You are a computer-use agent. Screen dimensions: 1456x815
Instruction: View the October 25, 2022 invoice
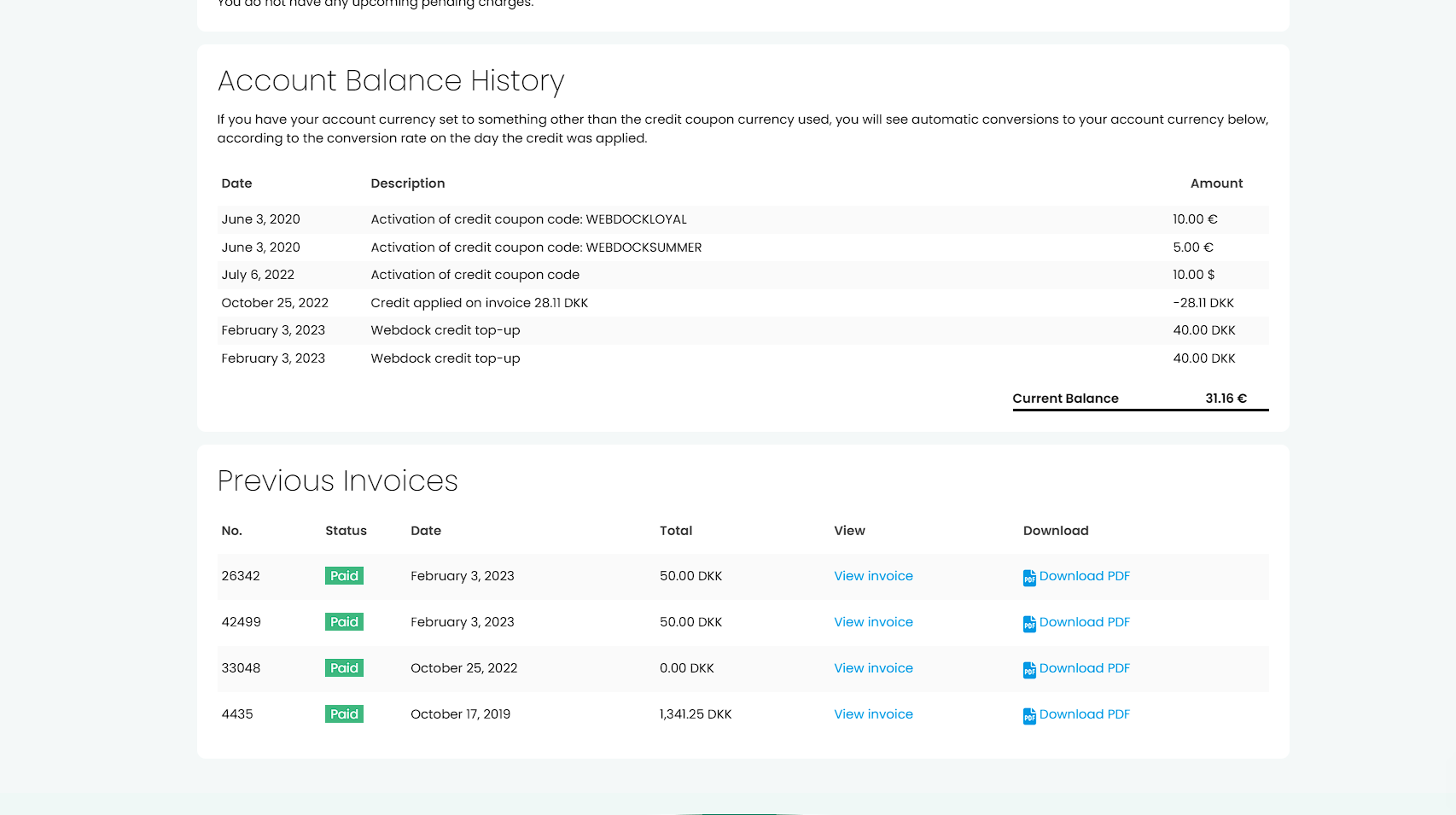(x=873, y=668)
